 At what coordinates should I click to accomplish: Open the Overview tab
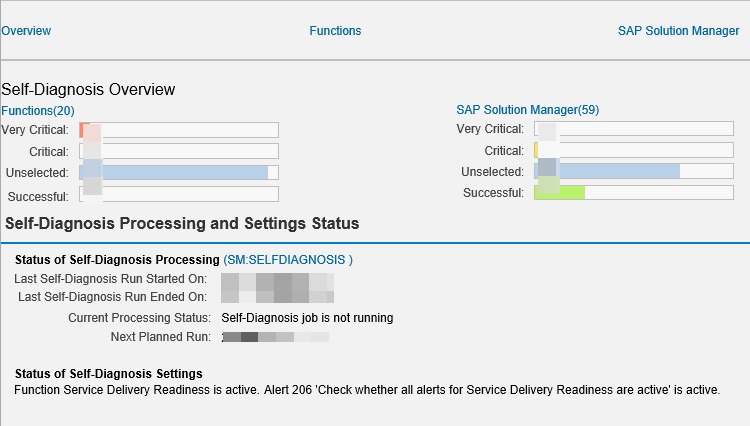coord(26,31)
